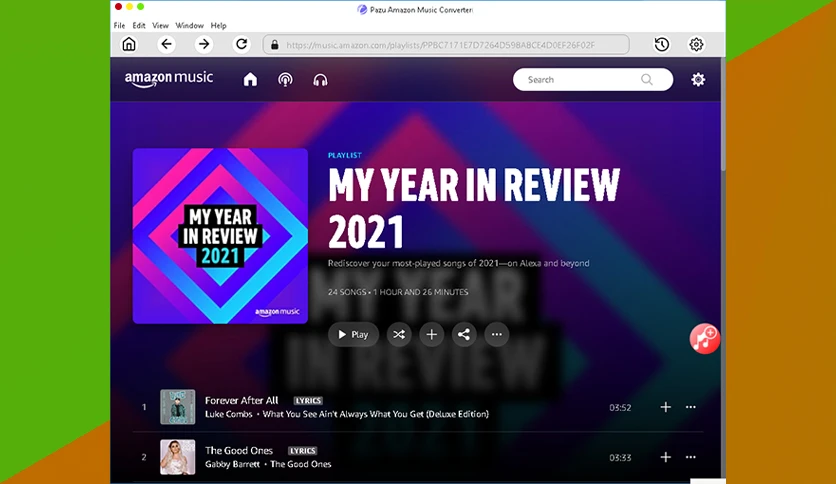Open the View menu

pos(160,25)
